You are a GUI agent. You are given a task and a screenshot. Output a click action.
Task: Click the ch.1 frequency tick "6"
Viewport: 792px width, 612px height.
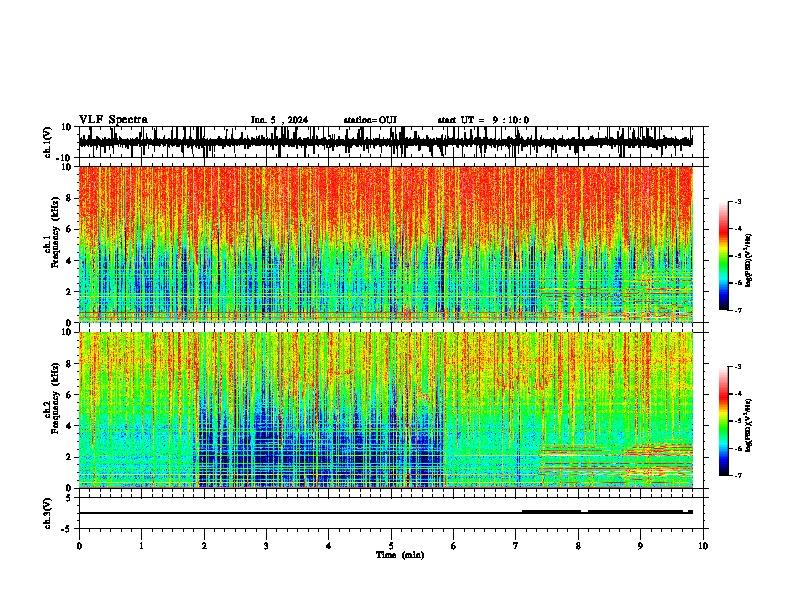click(70, 229)
